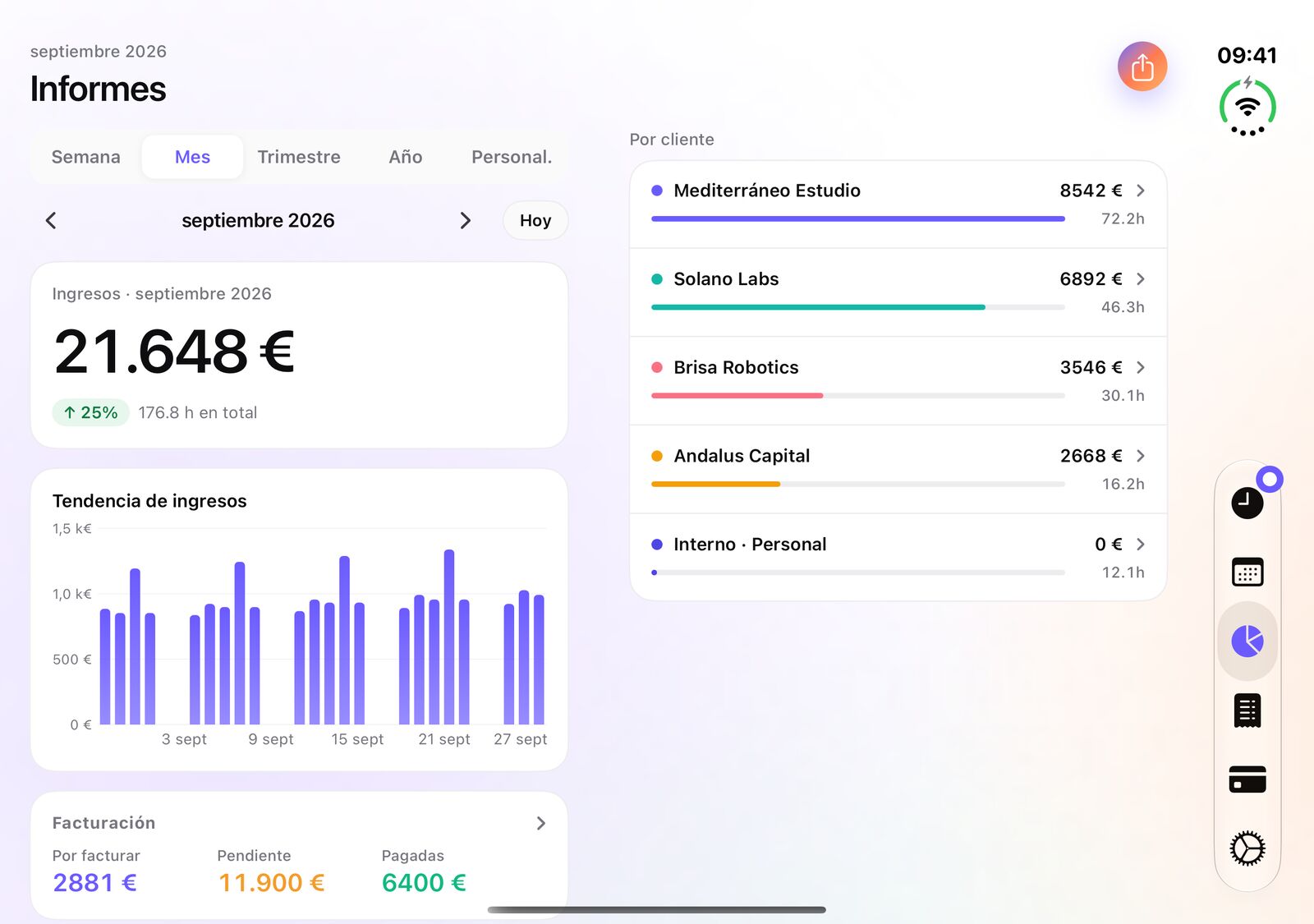Click the Andalus Capital client name
The height and width of the screenshot is (924, 1314).
[742, 456]
